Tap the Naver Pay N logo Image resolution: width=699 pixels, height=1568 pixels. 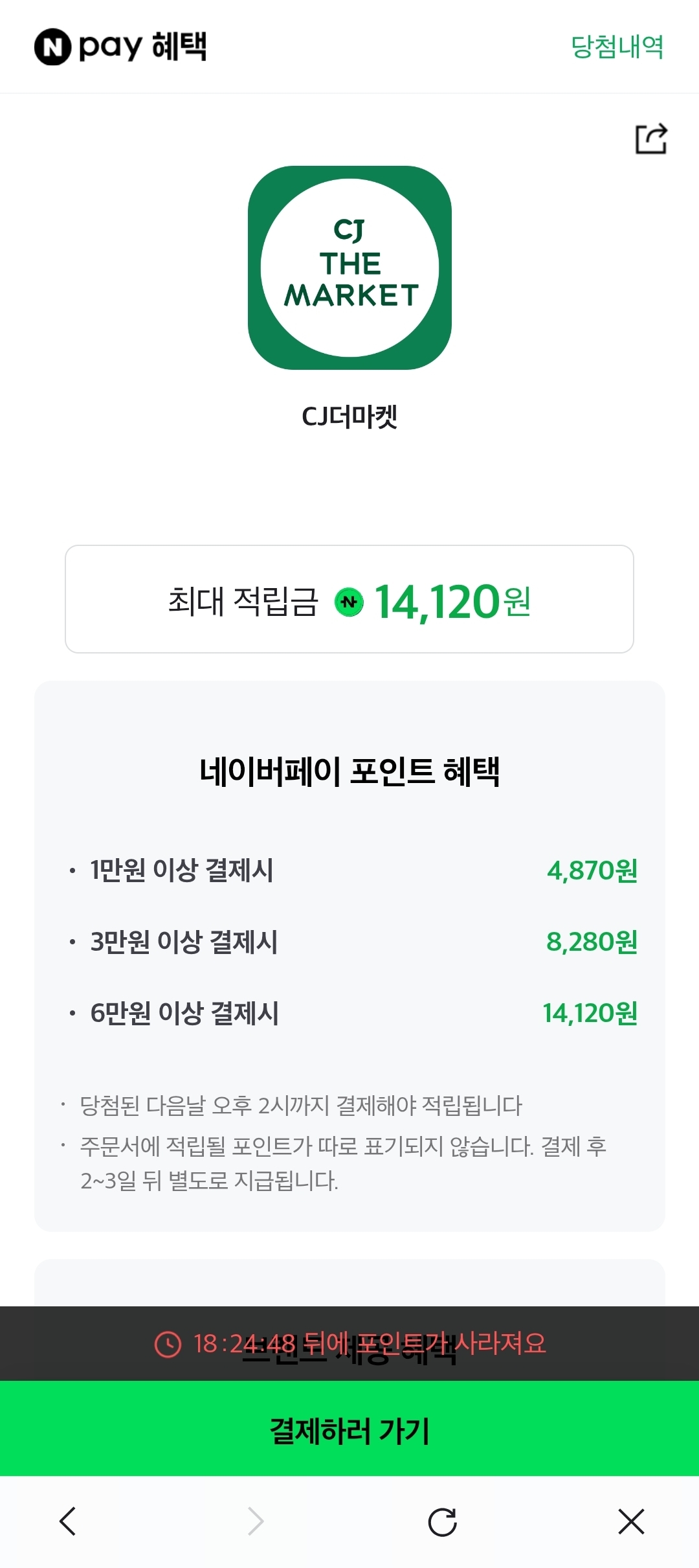[52, 47]
